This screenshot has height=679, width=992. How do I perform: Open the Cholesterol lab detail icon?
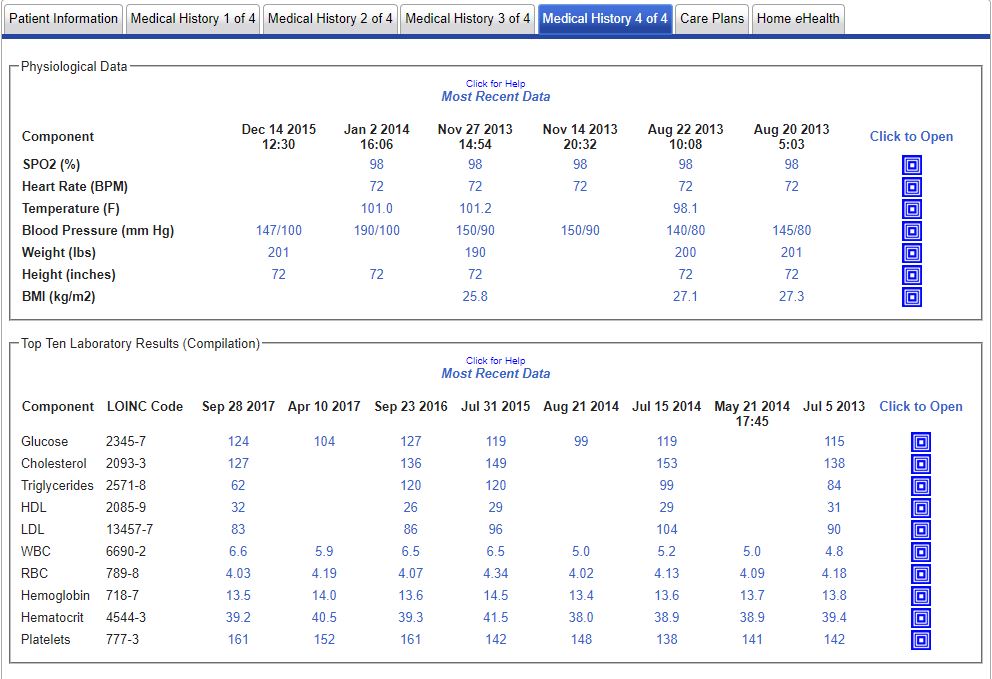click(x=921, y=464)
